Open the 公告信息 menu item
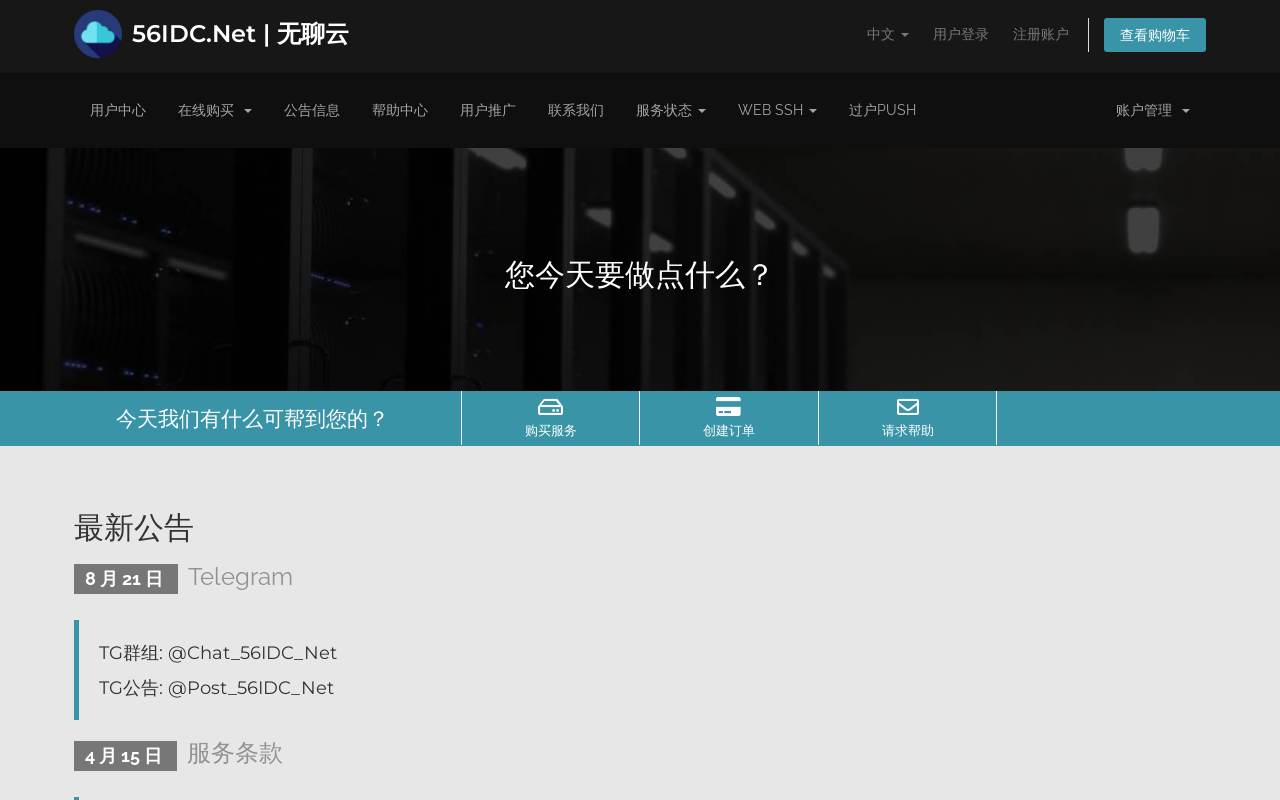This screenshot has height=800, width=1280. coord(312,110)
